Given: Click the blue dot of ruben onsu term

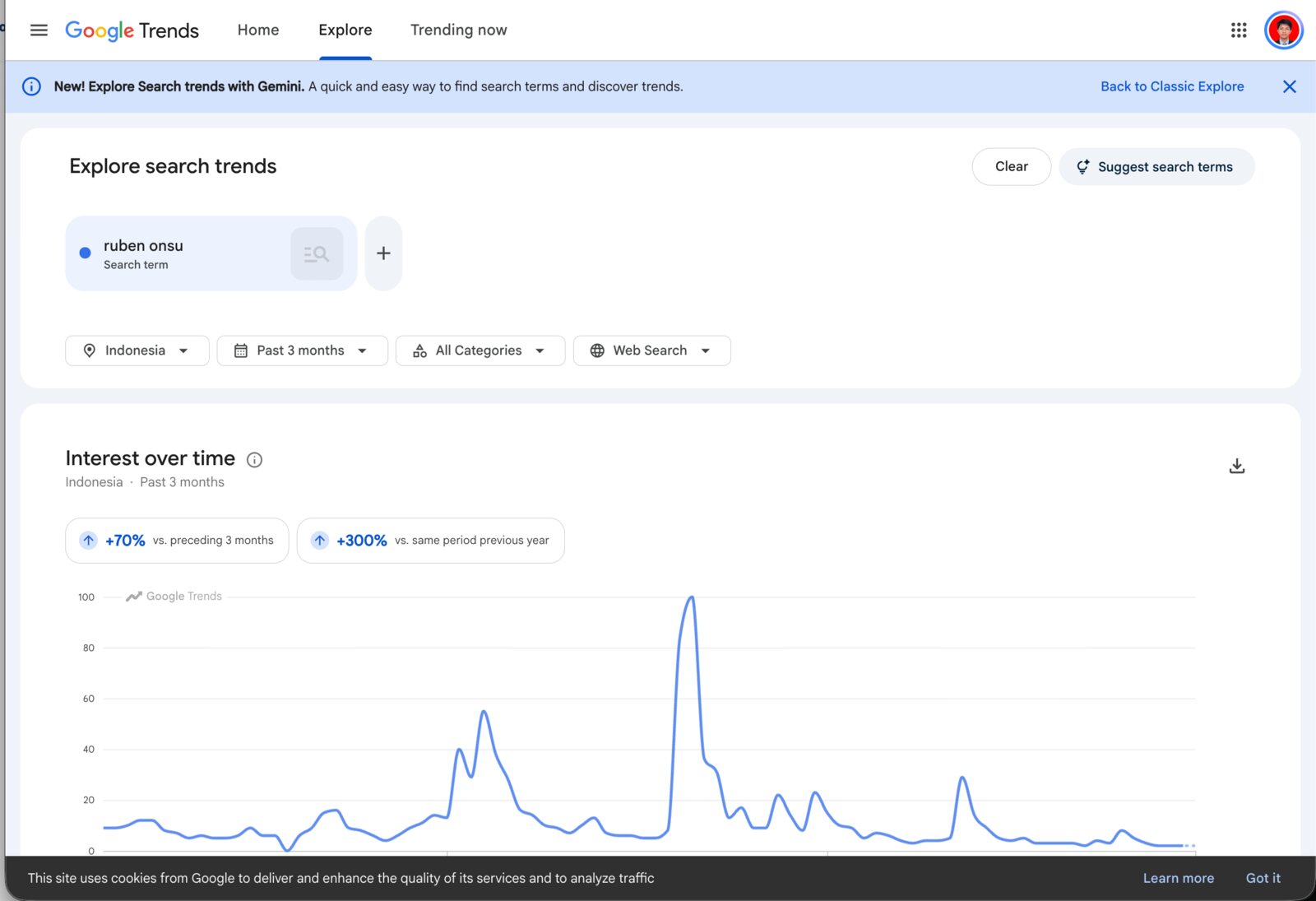Looking at the screenshot, I should tap(85, 253).
